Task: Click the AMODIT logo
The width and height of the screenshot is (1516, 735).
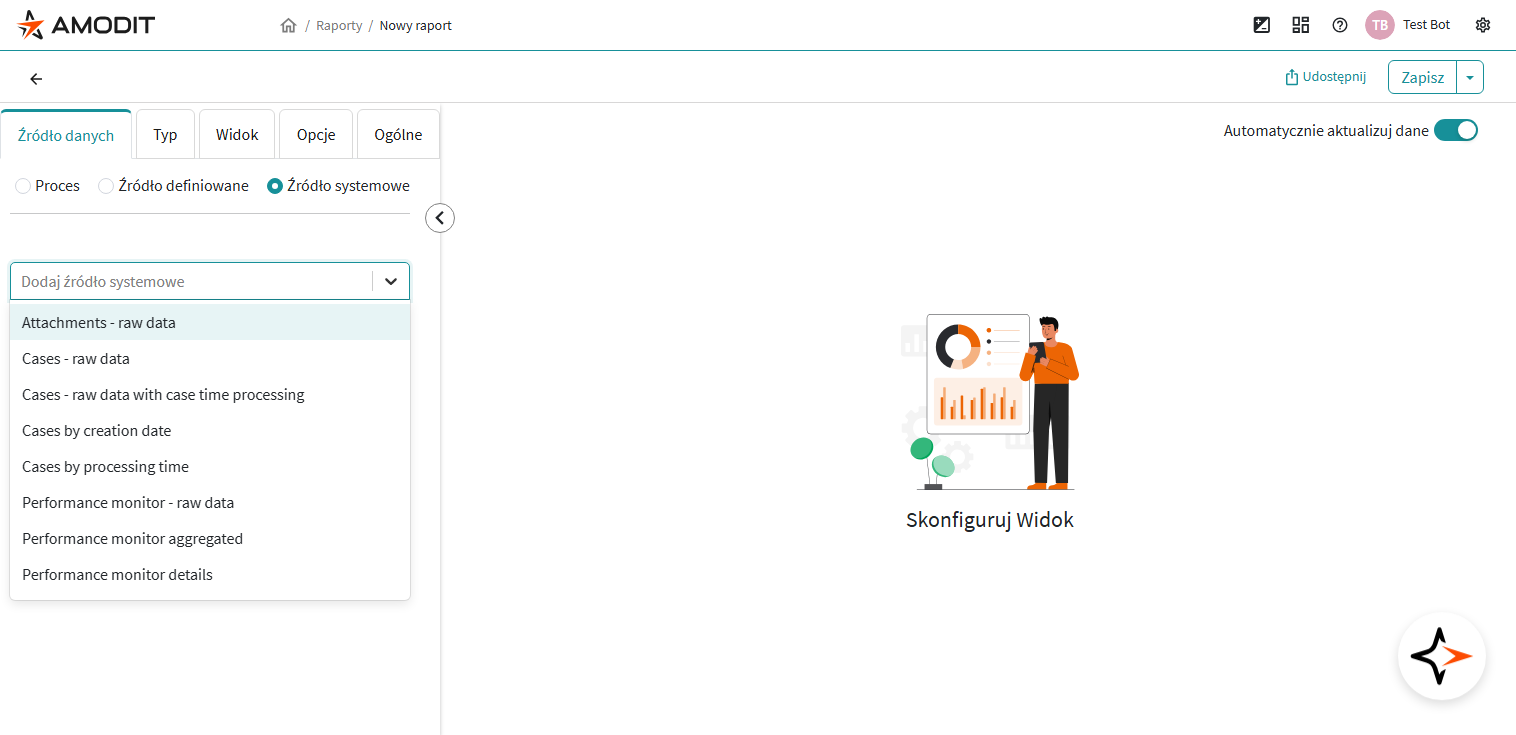Action: point(86,25)
